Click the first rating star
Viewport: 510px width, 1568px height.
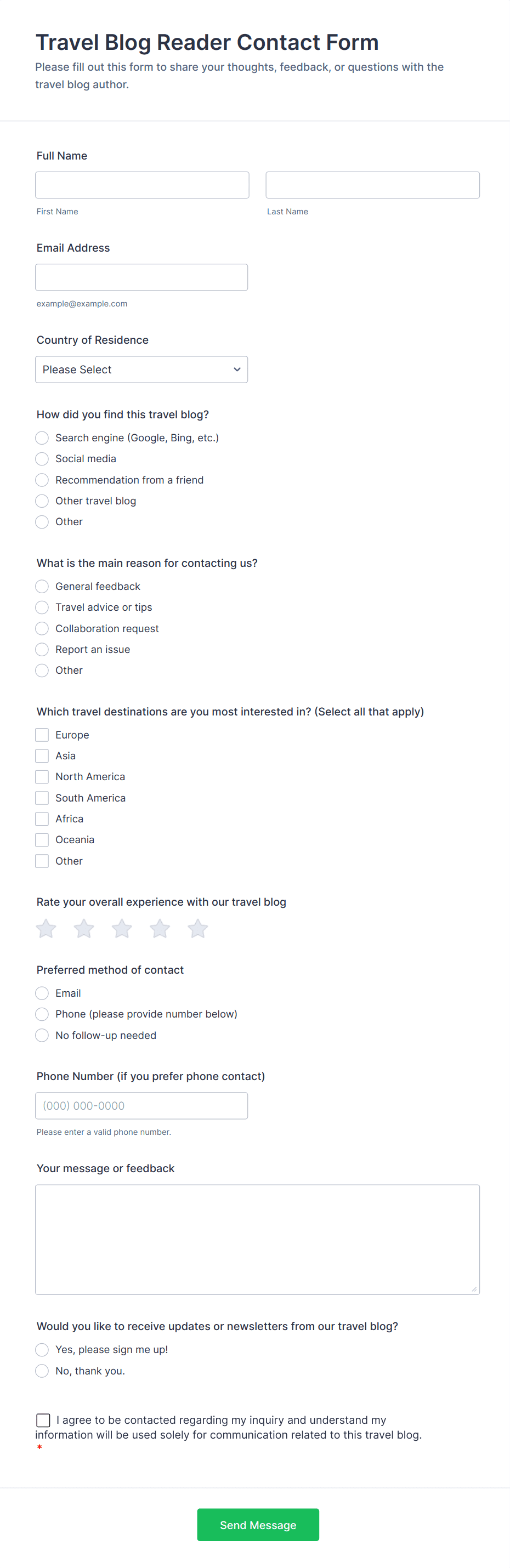(x=46, y=929)
